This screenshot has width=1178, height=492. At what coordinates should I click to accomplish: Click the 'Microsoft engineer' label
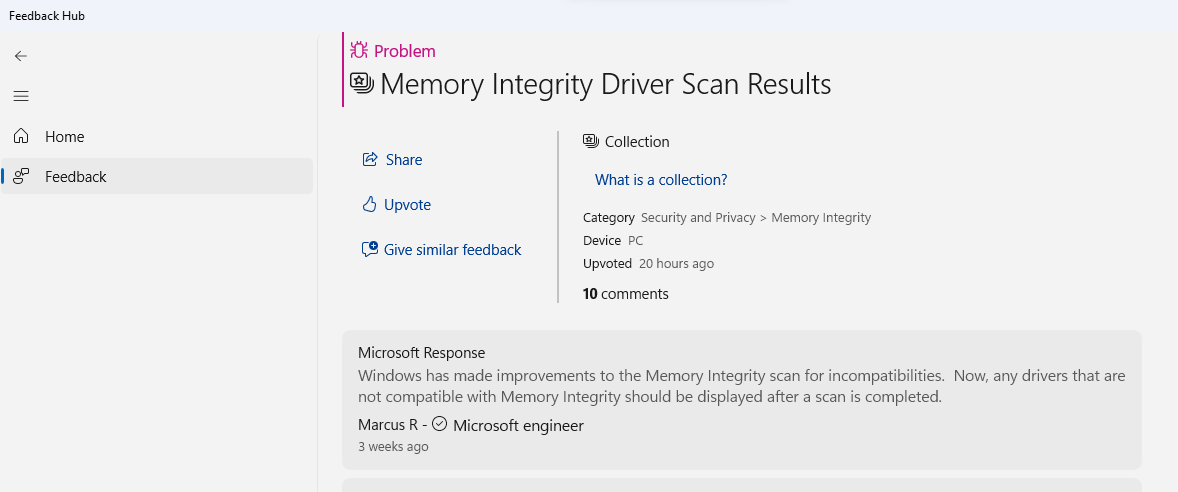pos(518,425)
